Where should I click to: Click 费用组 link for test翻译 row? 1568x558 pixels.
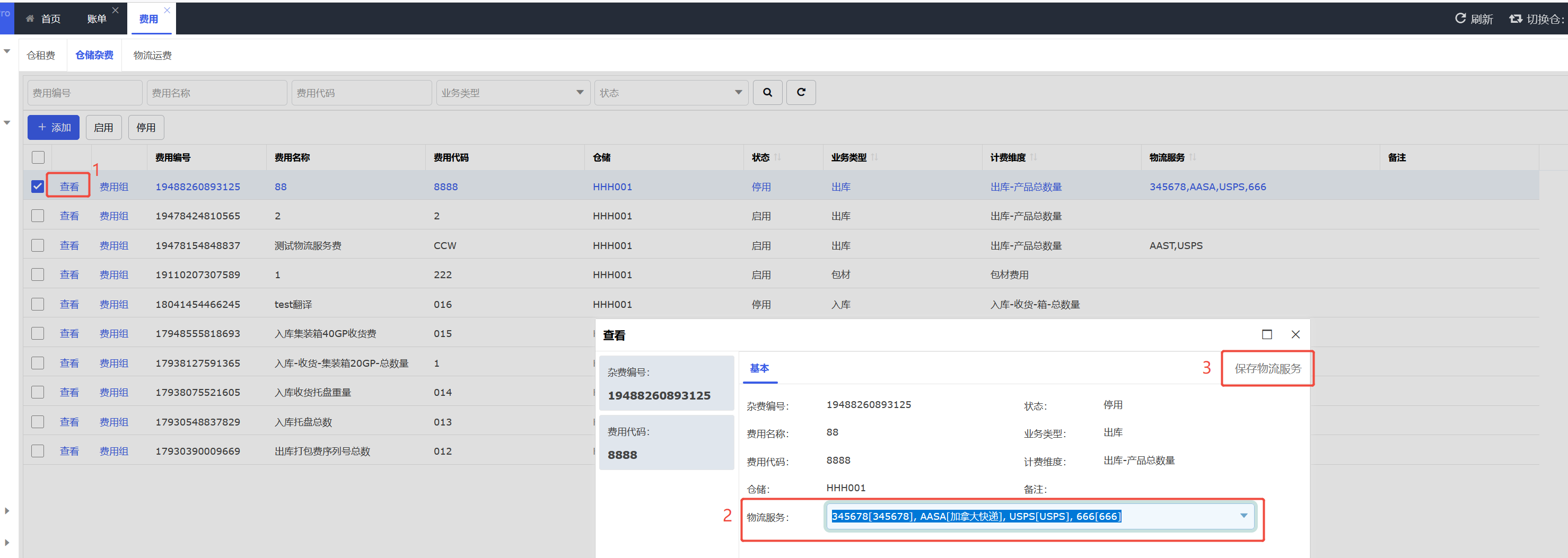point(114,304)
